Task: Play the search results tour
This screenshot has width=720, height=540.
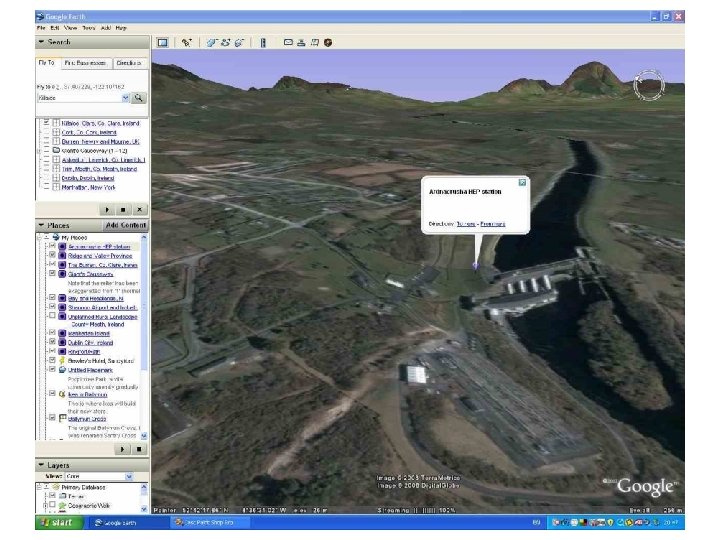Action: (107, 209)
